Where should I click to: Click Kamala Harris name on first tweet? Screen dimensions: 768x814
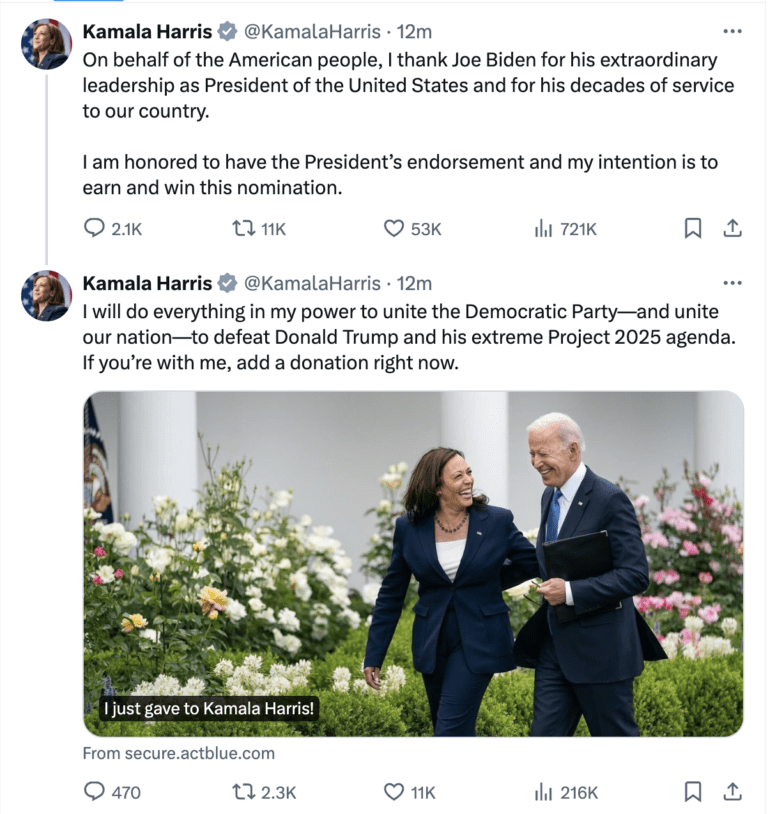pos(147,31)
